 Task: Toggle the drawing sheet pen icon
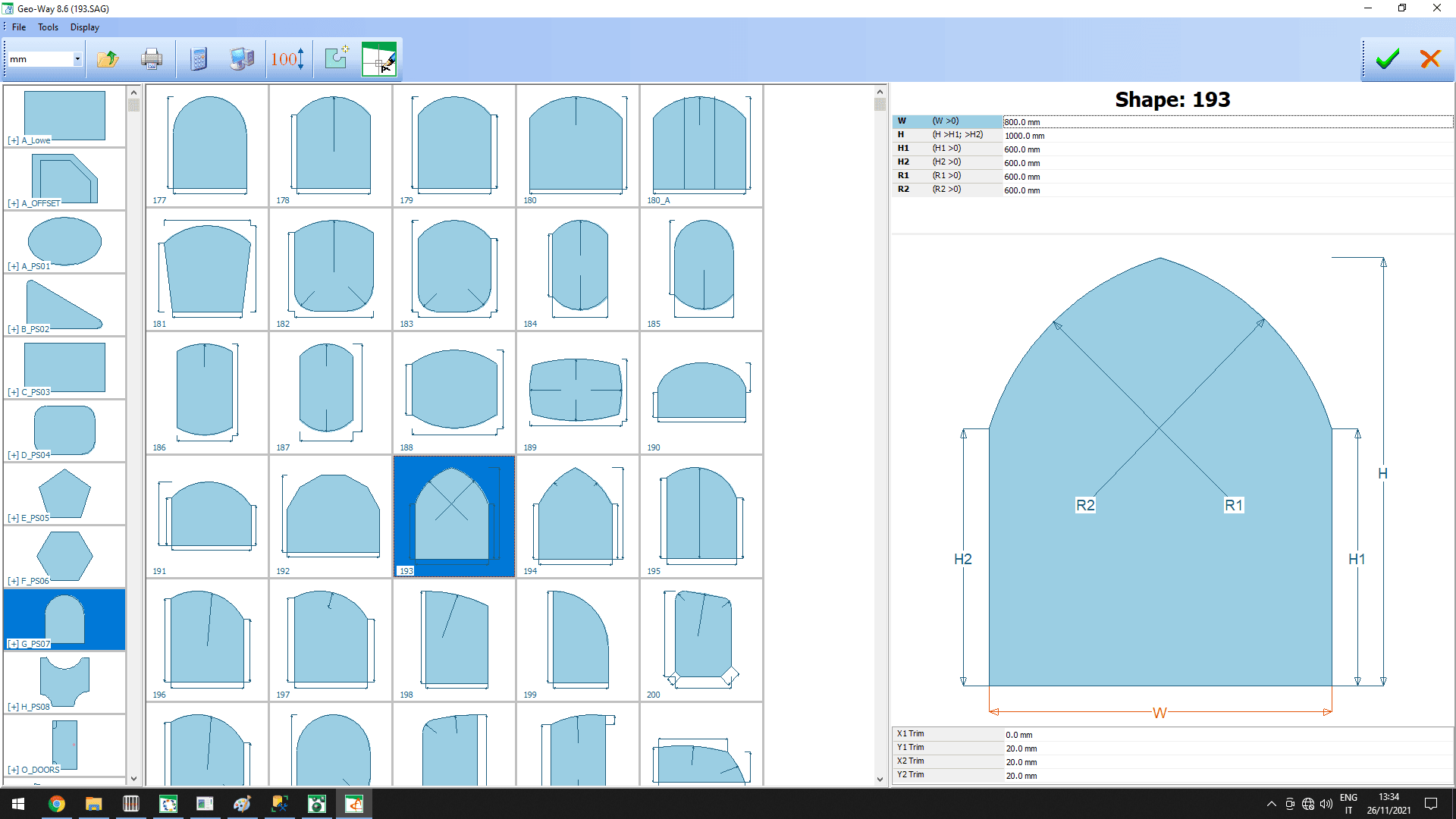click(x=379, y=59)
